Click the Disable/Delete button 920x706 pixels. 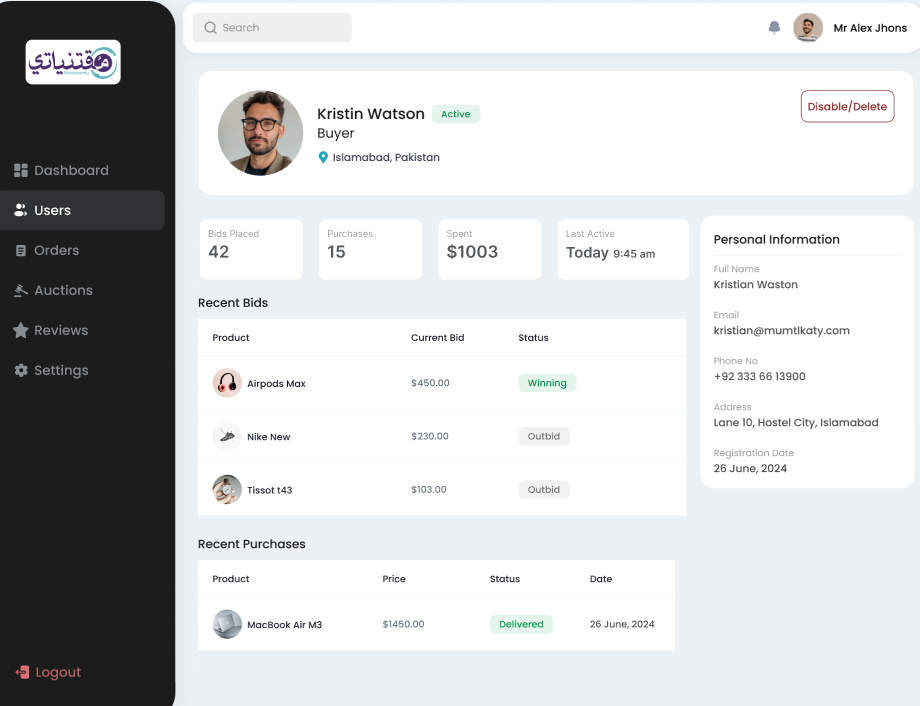point(847,106)
